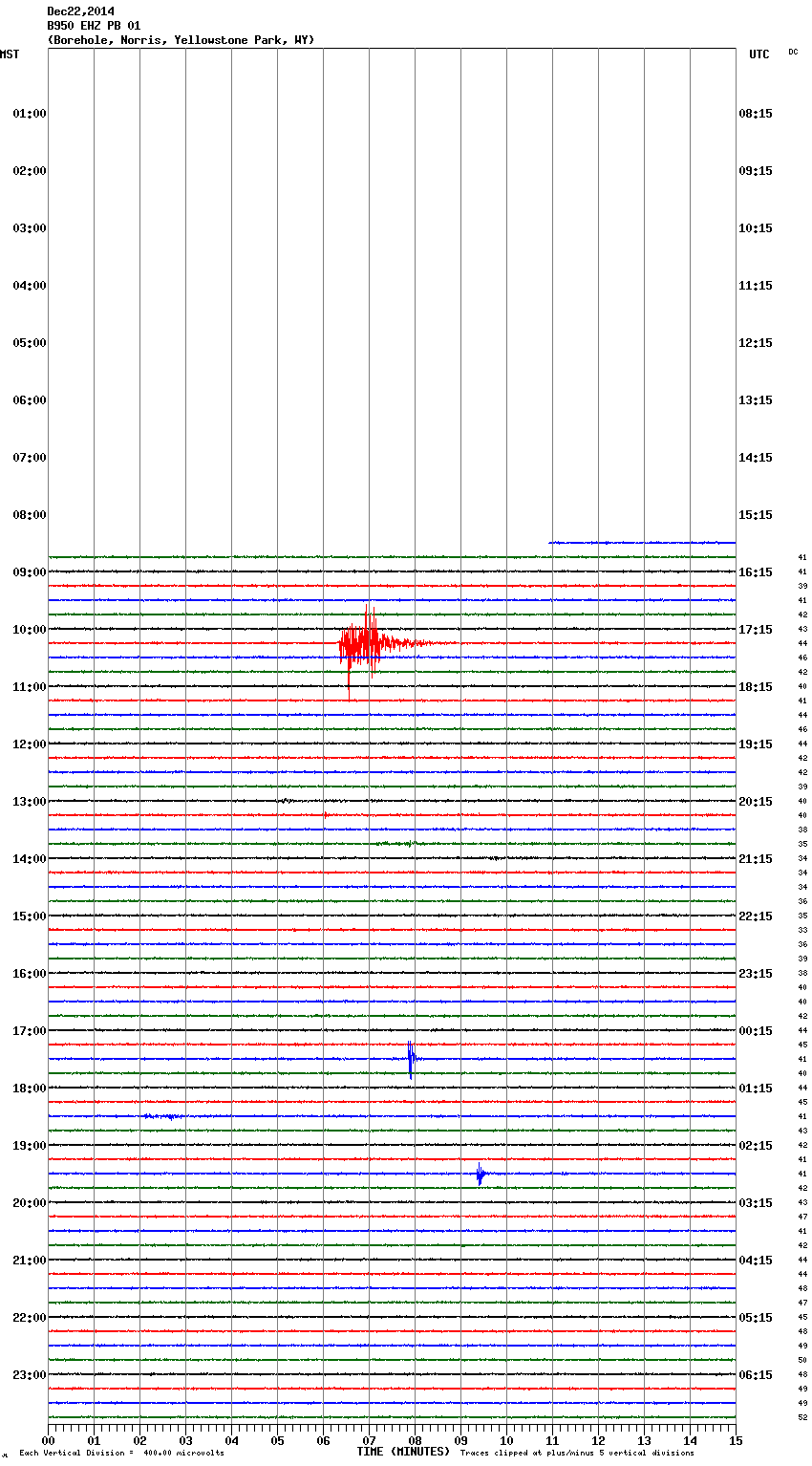Viewport: 812px width, 1466px height.
Task: Click the small DC label near UTC
Action: tap(793, 52)
